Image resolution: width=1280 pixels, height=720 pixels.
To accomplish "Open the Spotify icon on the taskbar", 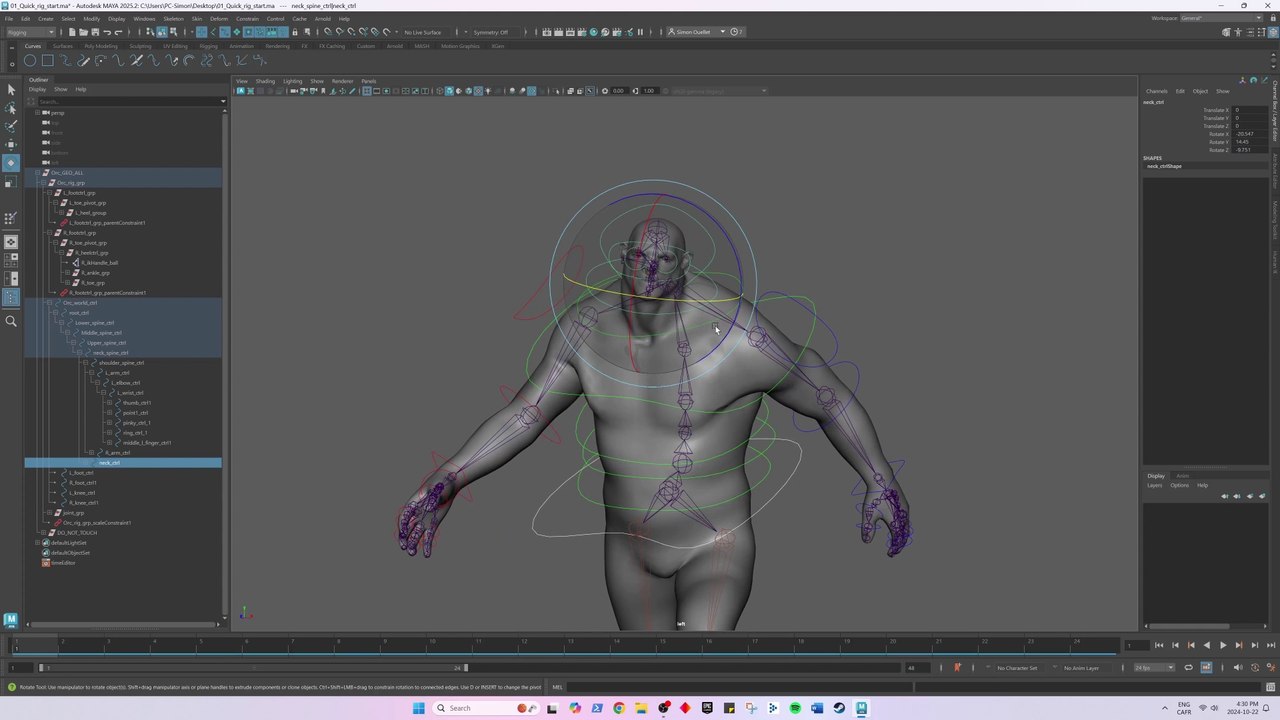I will point(795,708).
